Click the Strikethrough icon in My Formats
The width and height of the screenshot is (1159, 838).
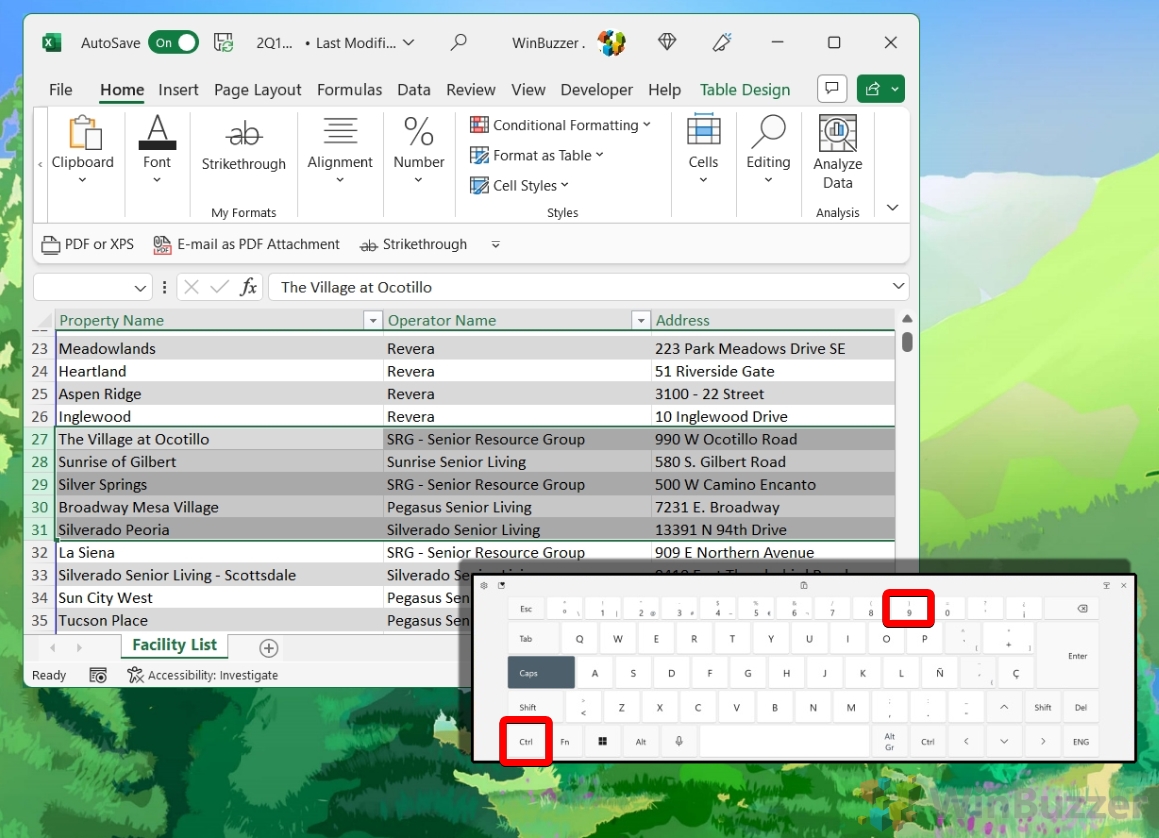pos(243,134)
